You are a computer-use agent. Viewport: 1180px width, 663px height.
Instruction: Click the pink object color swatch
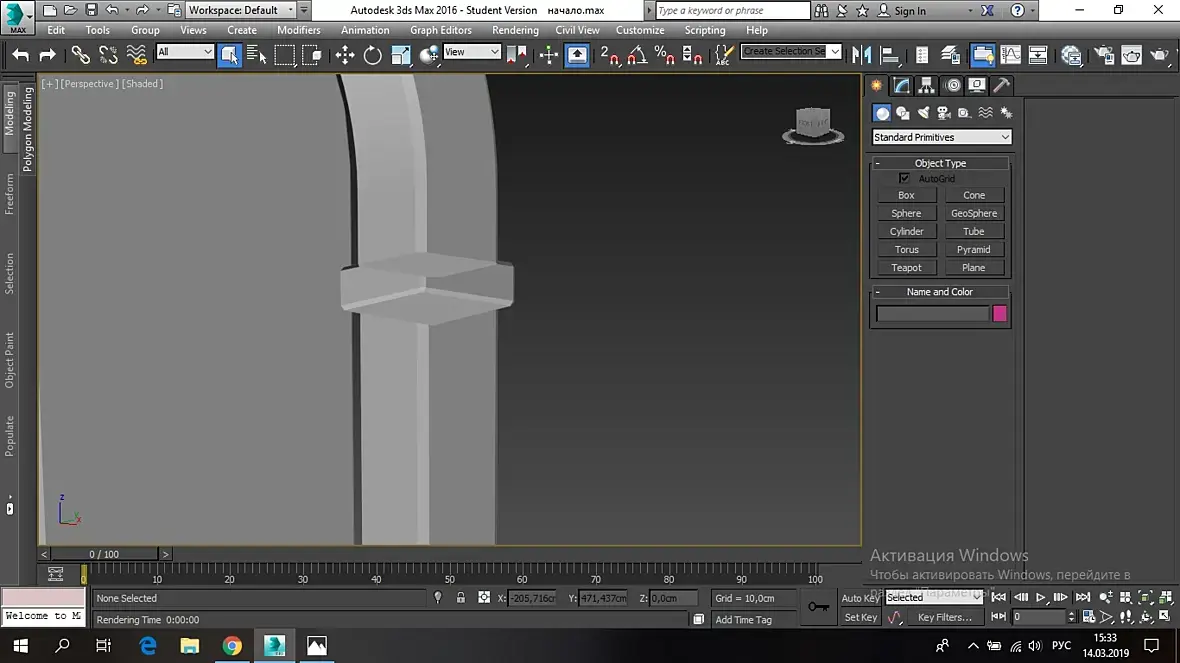(x=999, y=314)
